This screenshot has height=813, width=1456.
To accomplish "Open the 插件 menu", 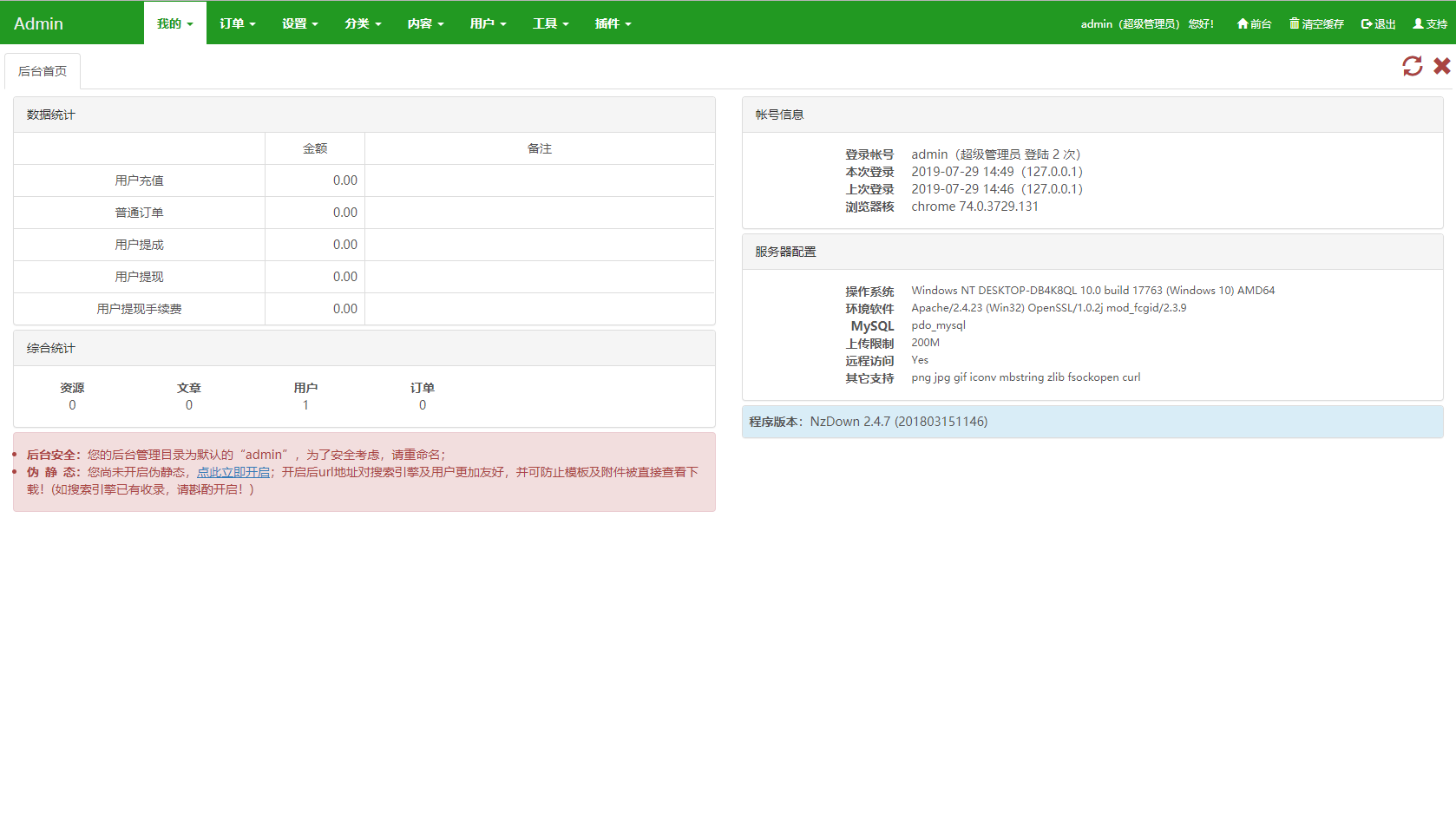I will pyautogui.click(x=613, y=23).
